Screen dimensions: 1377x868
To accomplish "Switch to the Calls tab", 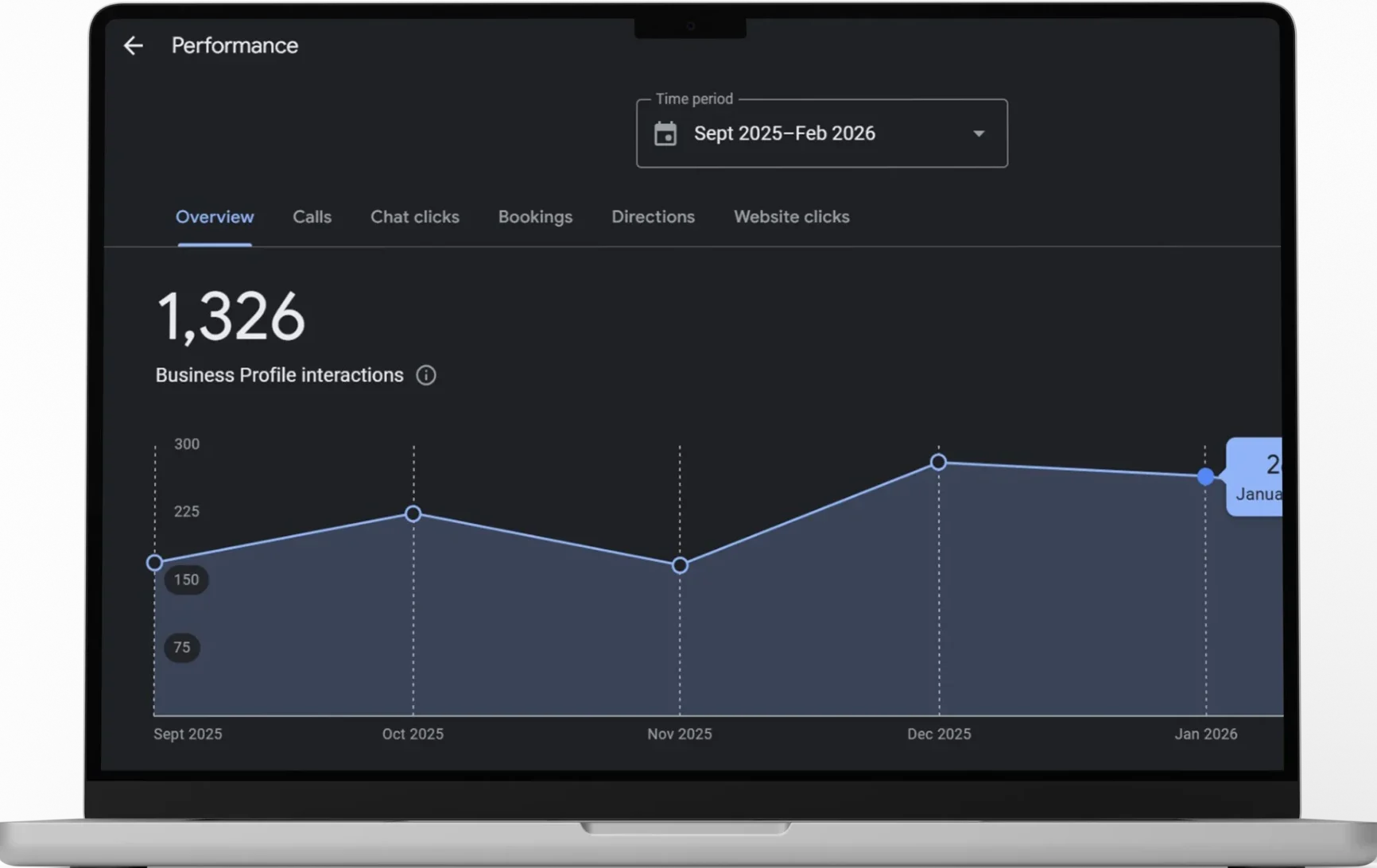I will (312, 217).
